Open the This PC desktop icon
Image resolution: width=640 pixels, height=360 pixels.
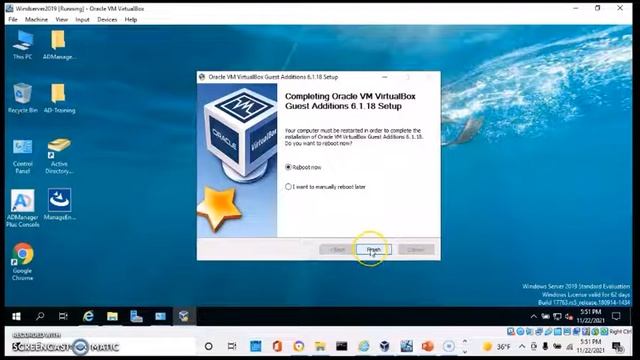pyautogui.click(x=22, y=44)
